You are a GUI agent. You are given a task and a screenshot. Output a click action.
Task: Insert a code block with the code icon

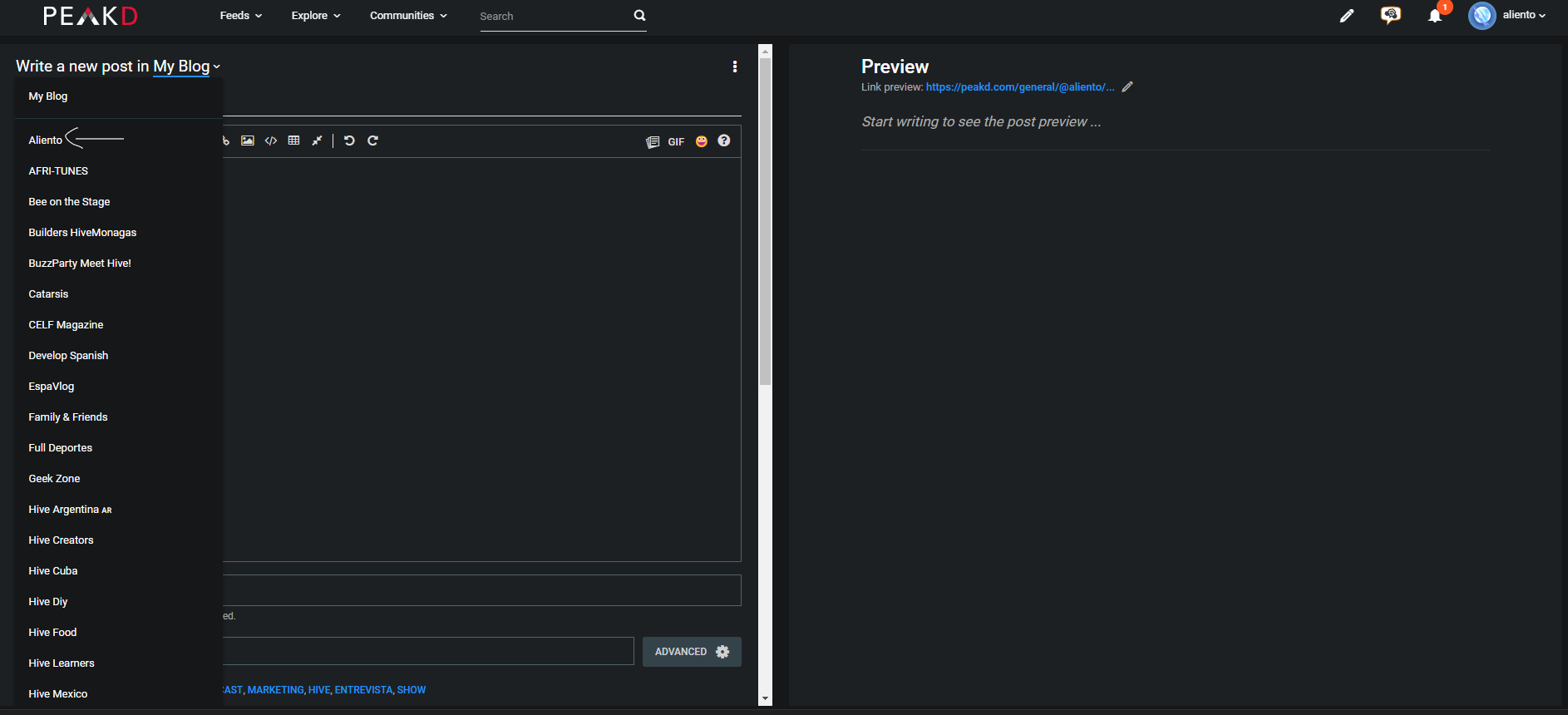pos(271,141)
